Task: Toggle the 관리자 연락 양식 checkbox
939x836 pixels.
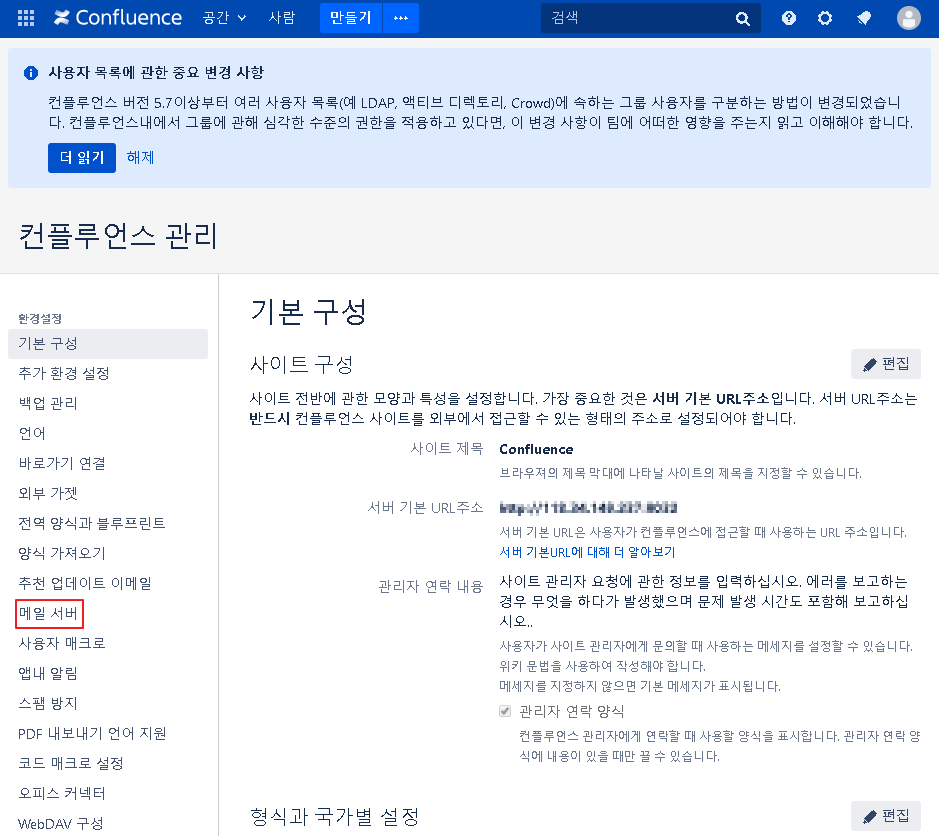Action: [505, 711]
